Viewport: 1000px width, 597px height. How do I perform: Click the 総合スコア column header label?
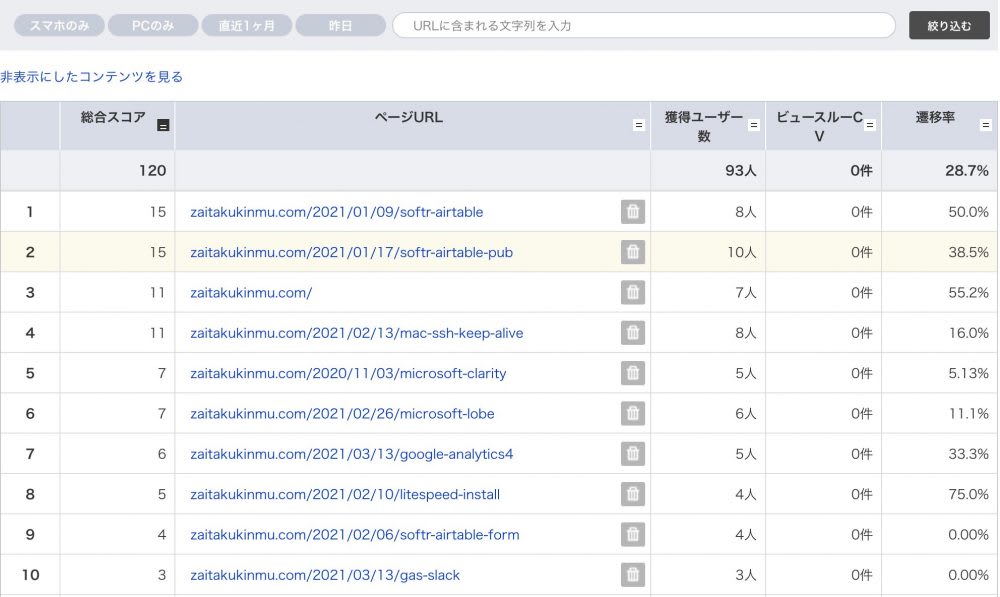pyautogui.click(x=113, y=117)
